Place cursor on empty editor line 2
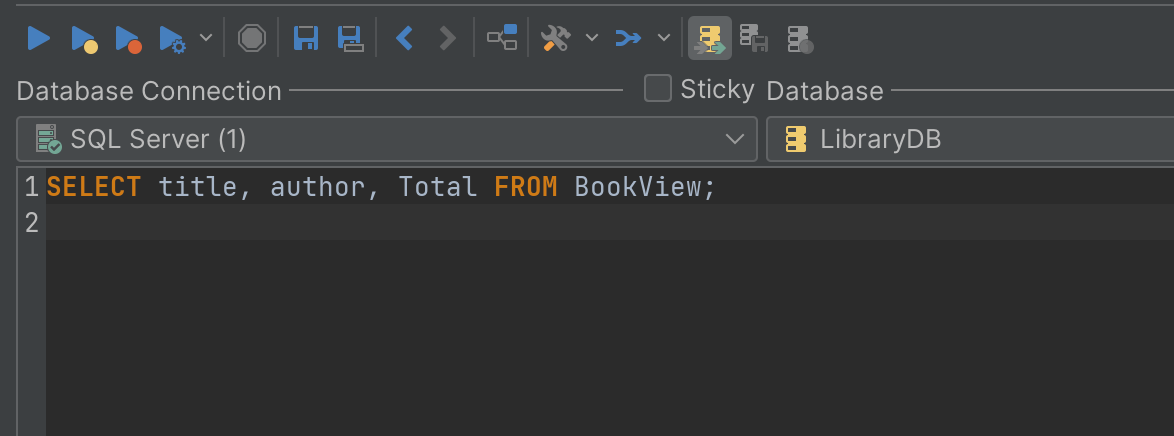 click(x=609, y=222)
